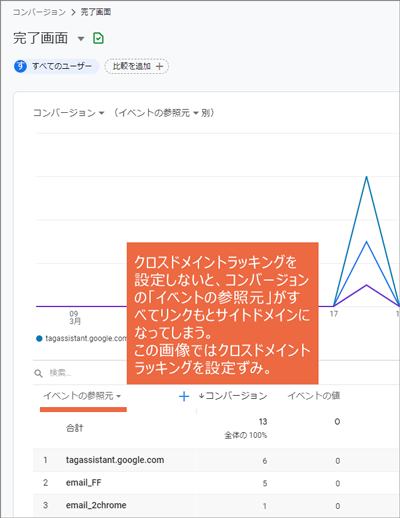
Task: Open the 完了画面 title dropdown arrow
Action: click(x=81, y=39)
